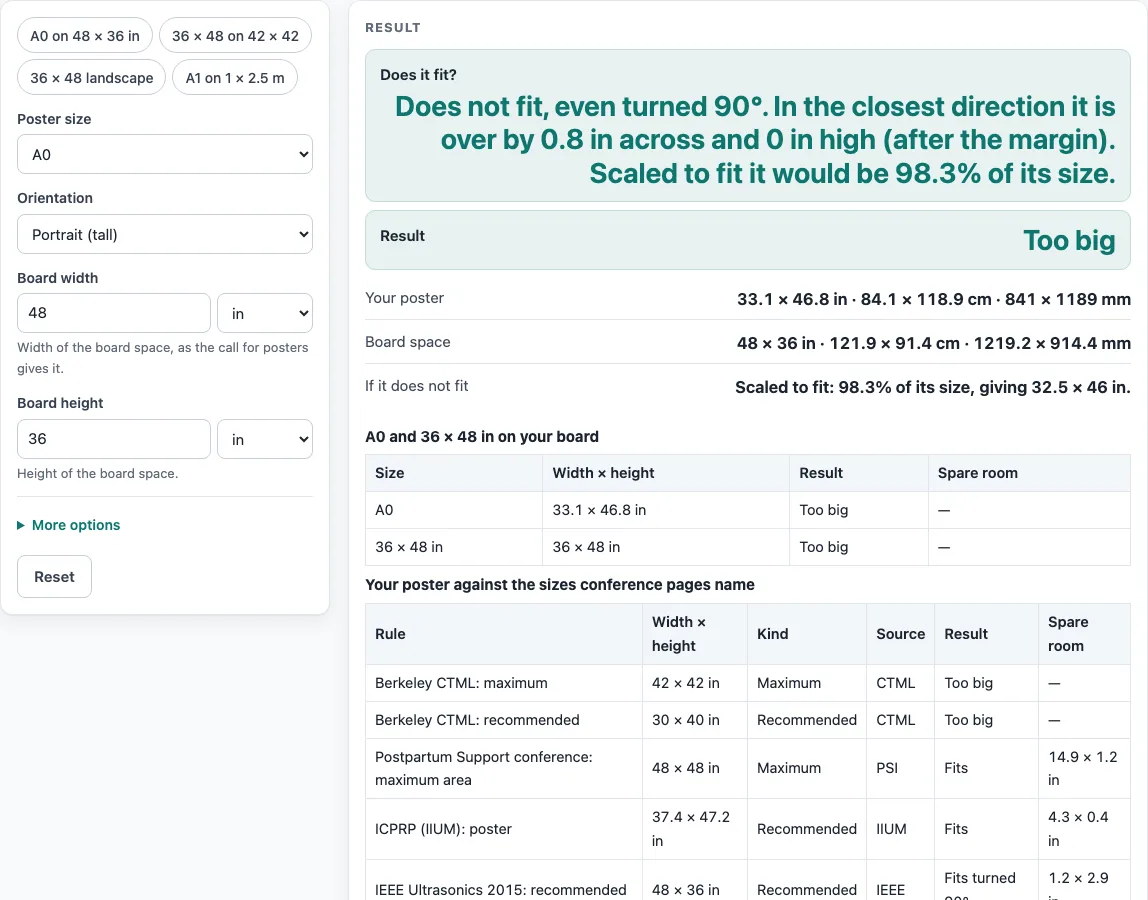Screen dimensions: 1148x900
Task: Change the Board width unit dropdown
Action: [265, 313]
